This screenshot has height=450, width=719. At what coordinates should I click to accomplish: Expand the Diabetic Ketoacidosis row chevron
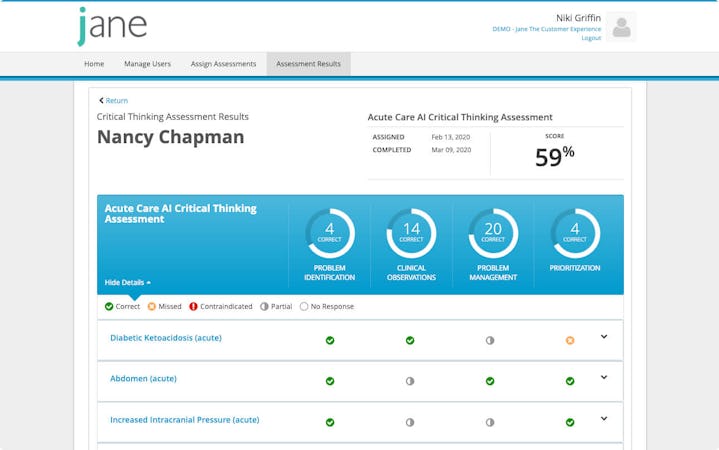tap(604, 337)
